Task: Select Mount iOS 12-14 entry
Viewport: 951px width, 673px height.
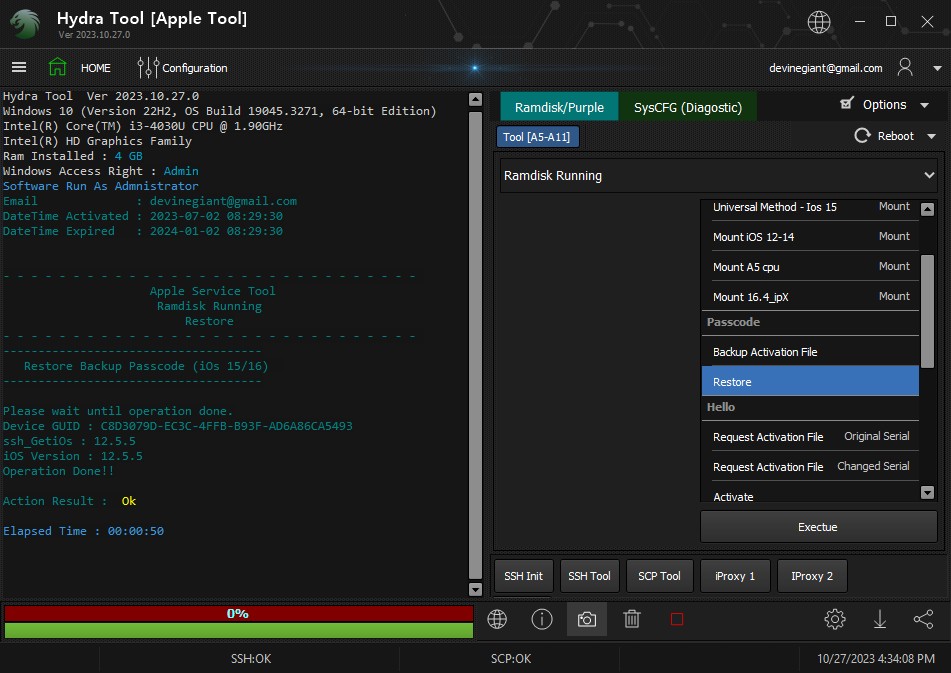Action: (810, 236)
